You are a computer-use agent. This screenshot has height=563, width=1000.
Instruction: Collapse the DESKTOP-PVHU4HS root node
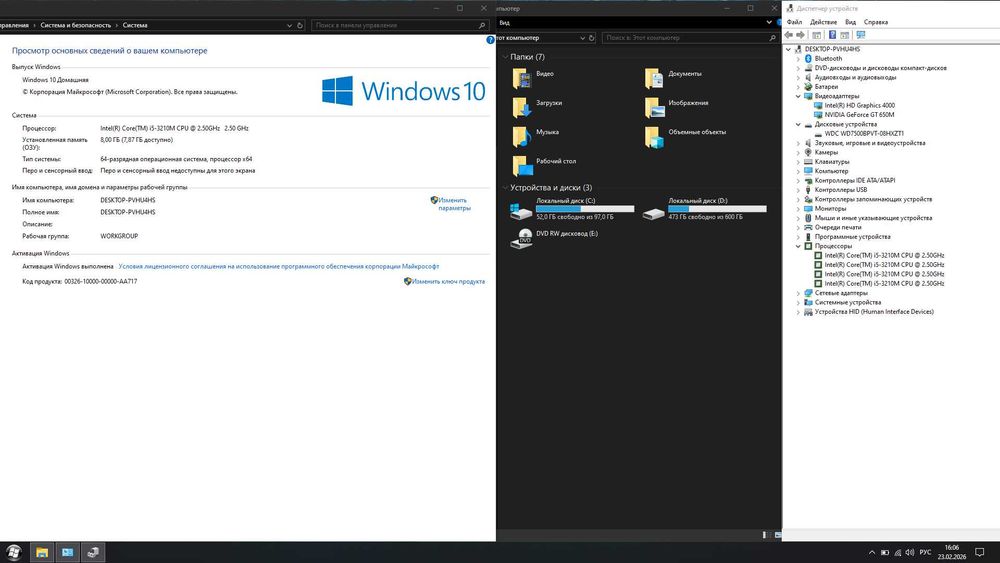pyautogui.click(x=788, y=49)
